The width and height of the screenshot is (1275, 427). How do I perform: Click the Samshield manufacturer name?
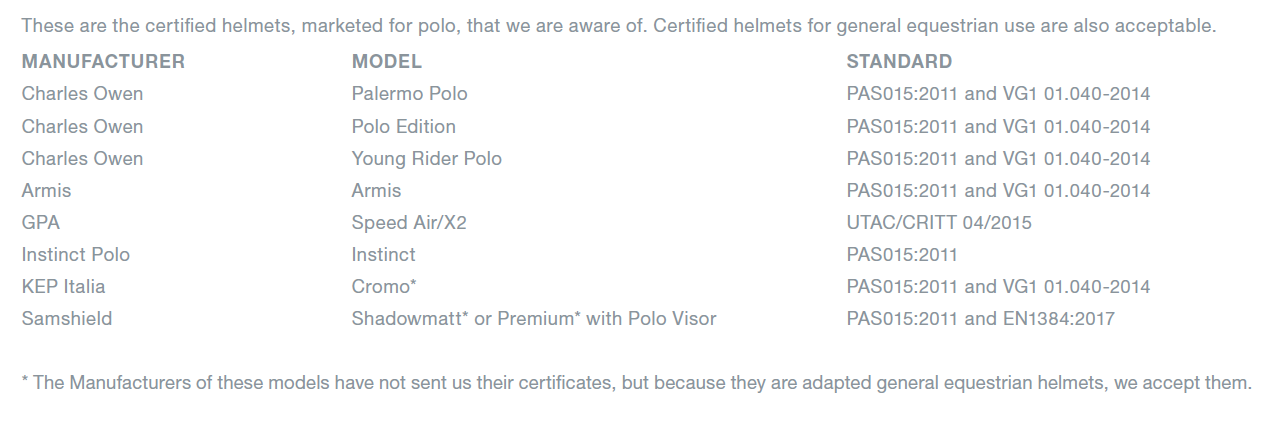[x=67, y=319]
